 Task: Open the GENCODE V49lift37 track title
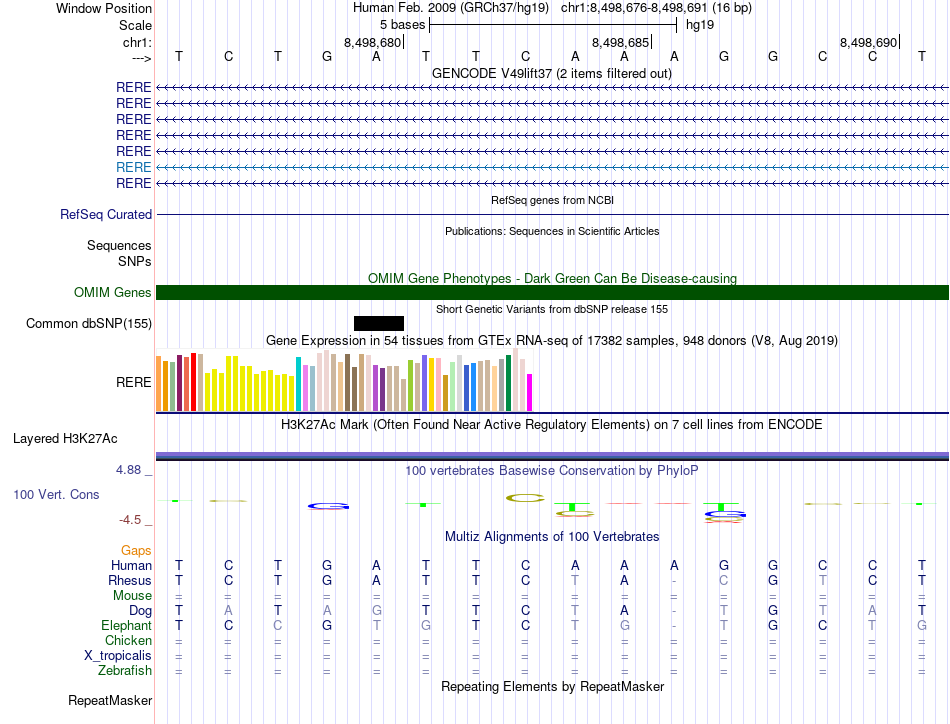[x=552, y=73]
